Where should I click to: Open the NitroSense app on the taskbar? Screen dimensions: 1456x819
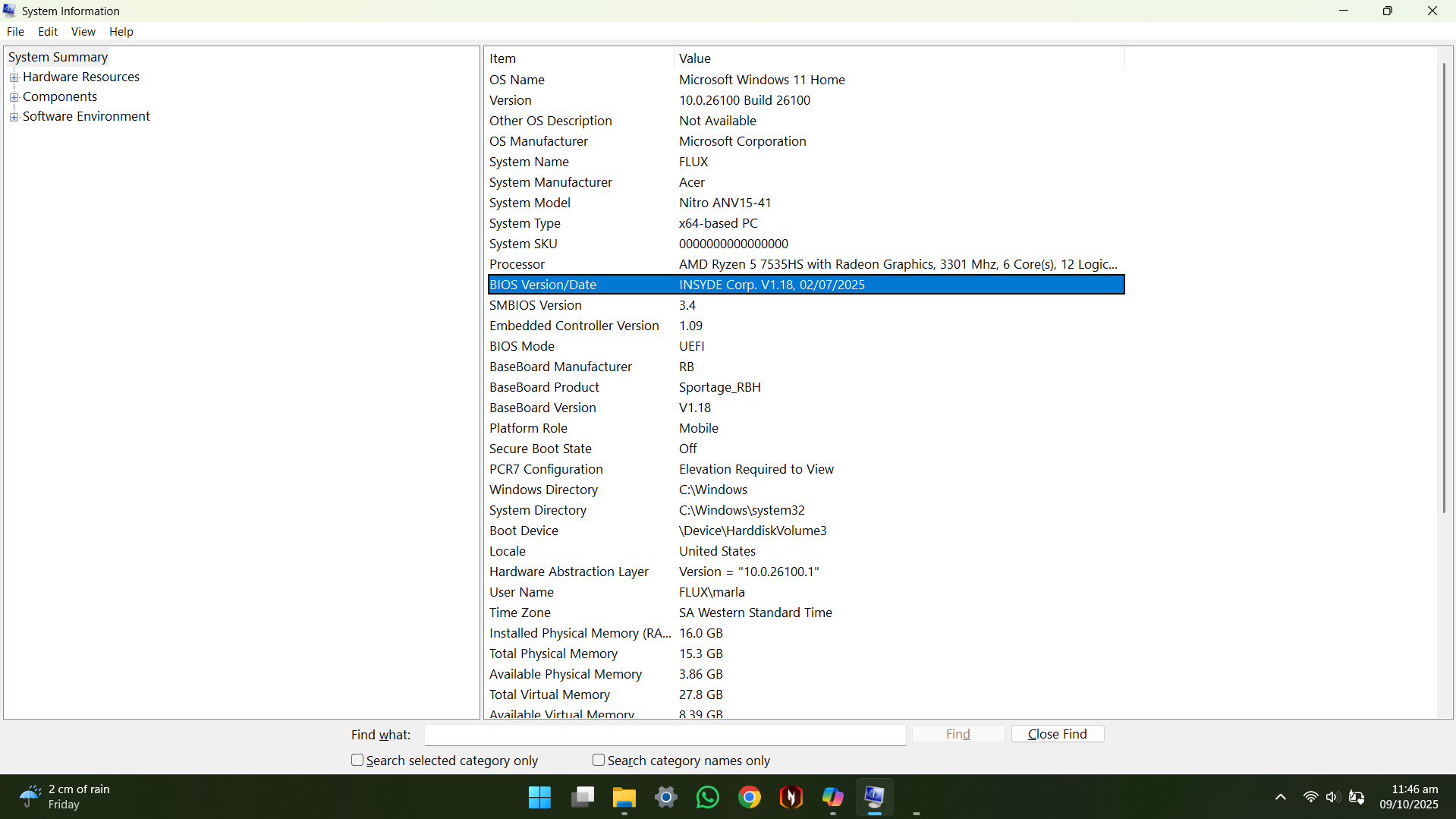coord(791,797)
